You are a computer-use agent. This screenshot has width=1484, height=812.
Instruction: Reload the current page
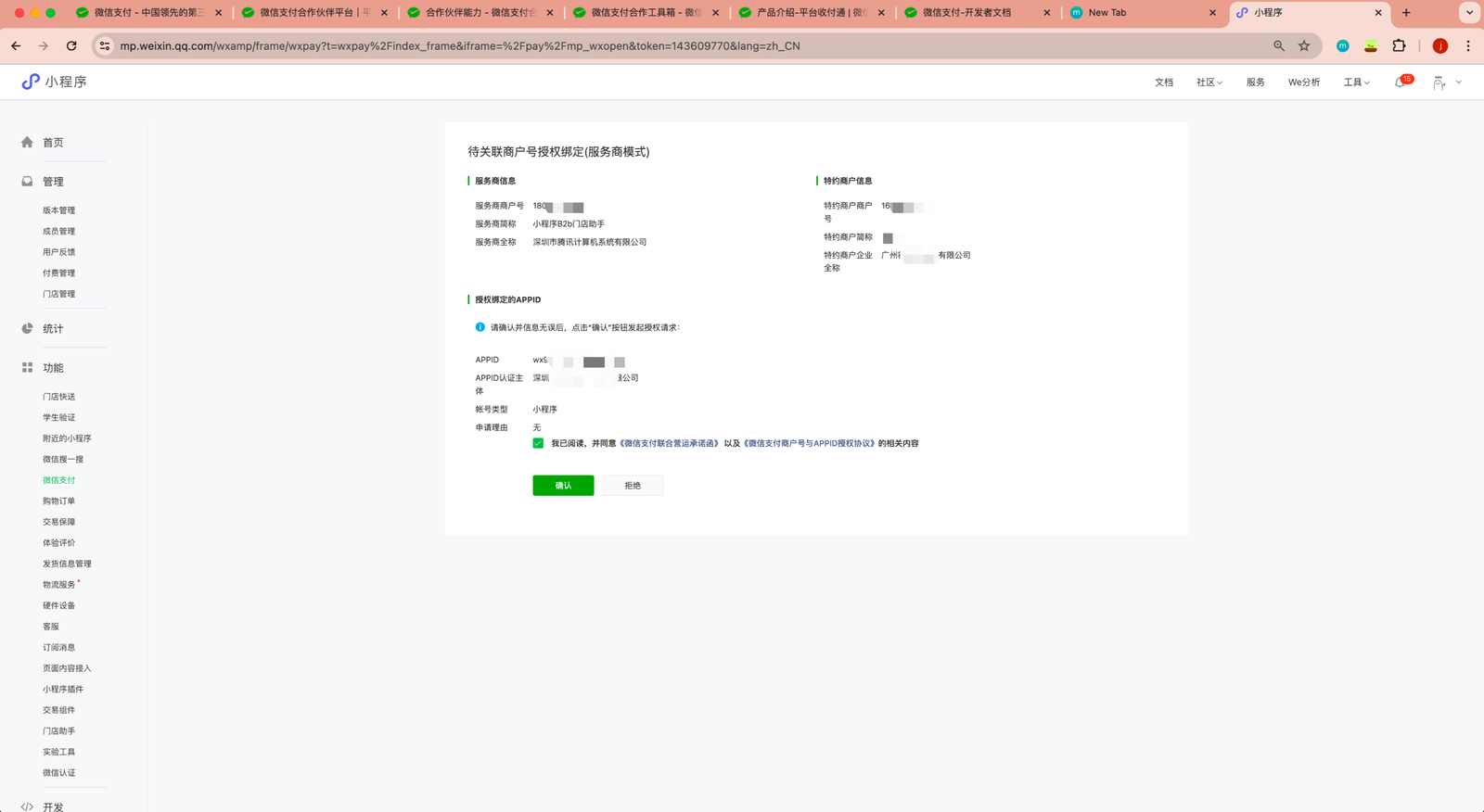(x=71, y=45)
